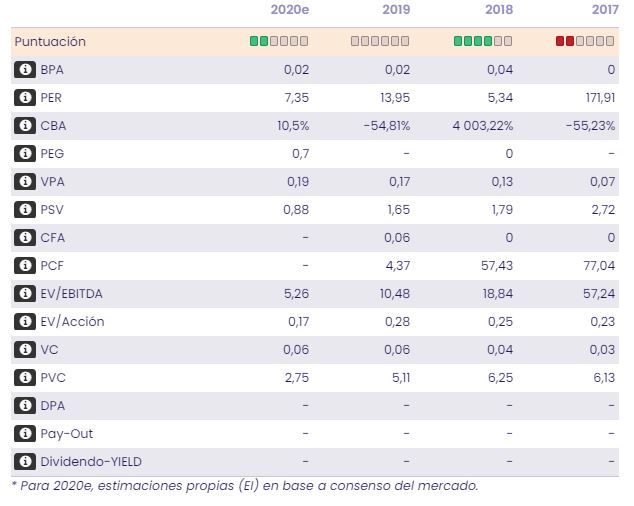Open the PER info icon
The height and width of the screenshot is (506, 634).
click(25, 98)
